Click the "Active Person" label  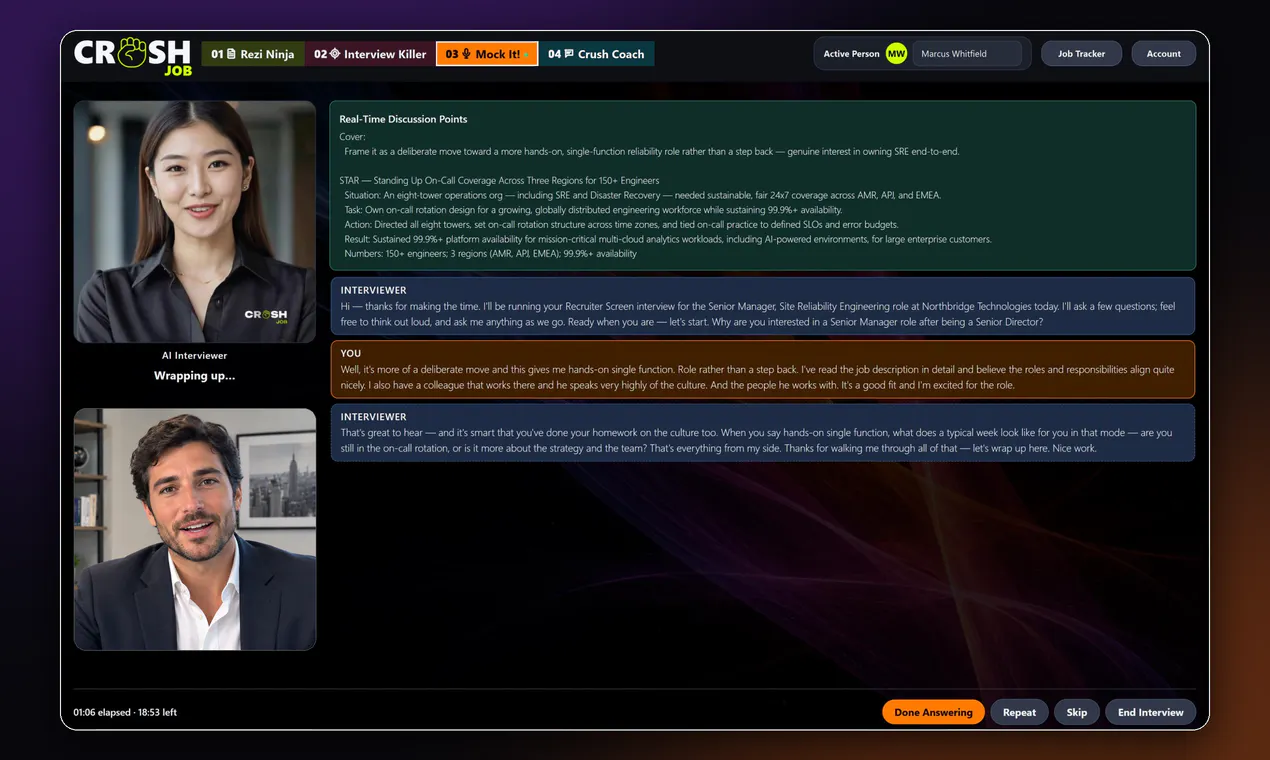click(x=851, y=54)
